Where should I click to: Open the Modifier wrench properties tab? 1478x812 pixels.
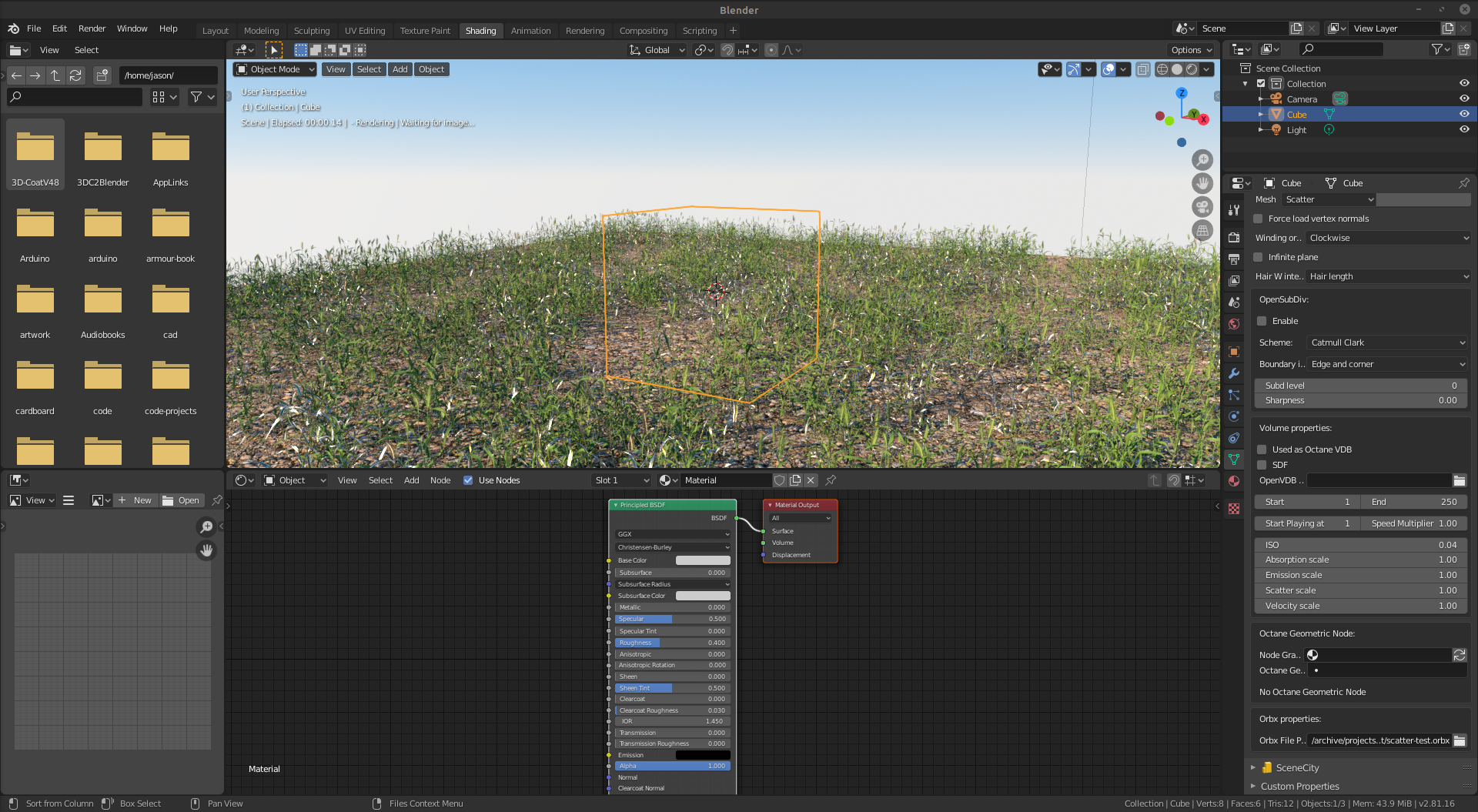[x=1234, y=373]
